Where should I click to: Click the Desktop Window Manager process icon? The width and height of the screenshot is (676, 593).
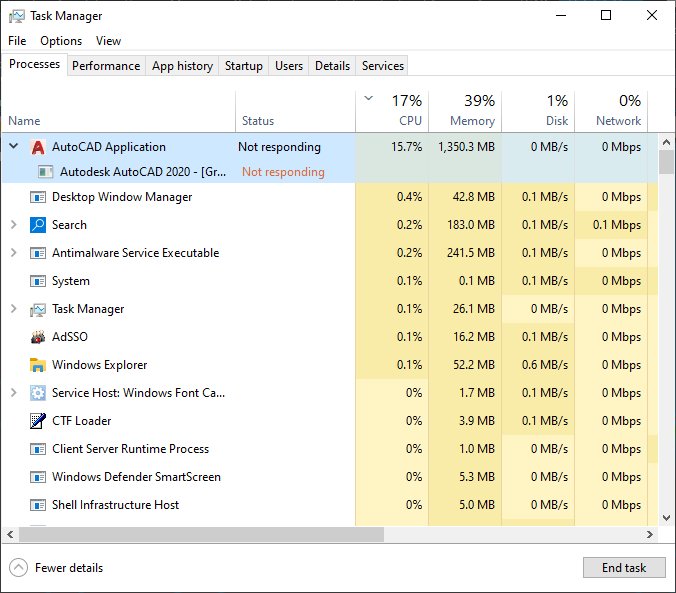coord(38,197)
